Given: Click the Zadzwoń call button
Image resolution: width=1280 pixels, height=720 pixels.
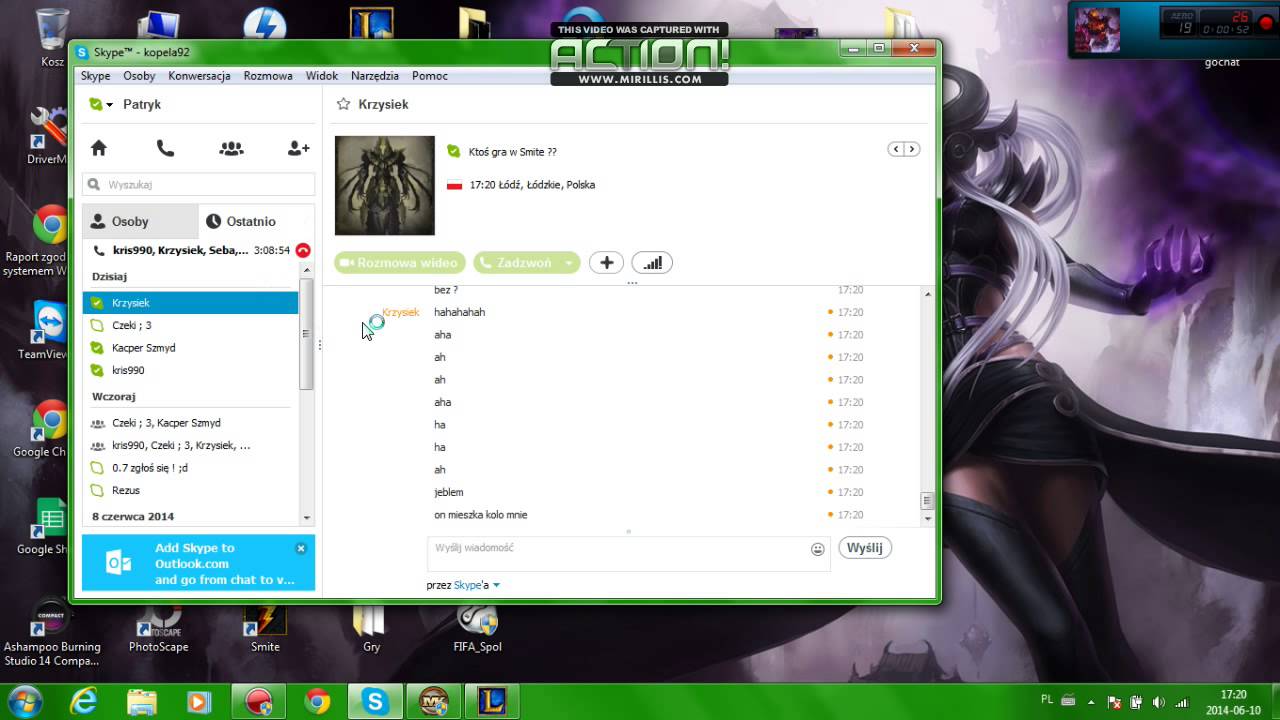Looking at the screenshot, I should (x=516, y=263).
